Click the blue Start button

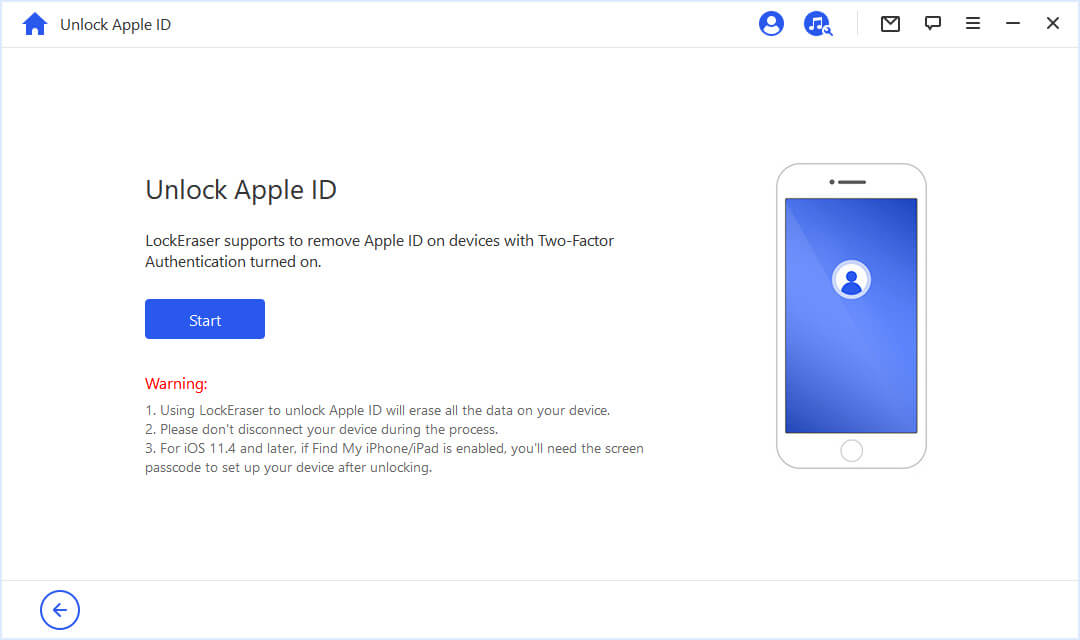[205, 319]
